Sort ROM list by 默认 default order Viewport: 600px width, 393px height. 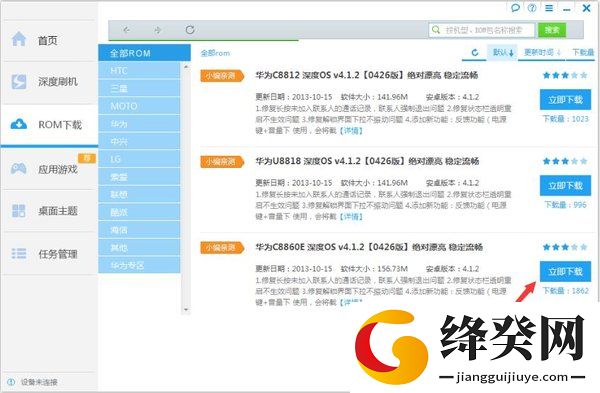[503, 52]
